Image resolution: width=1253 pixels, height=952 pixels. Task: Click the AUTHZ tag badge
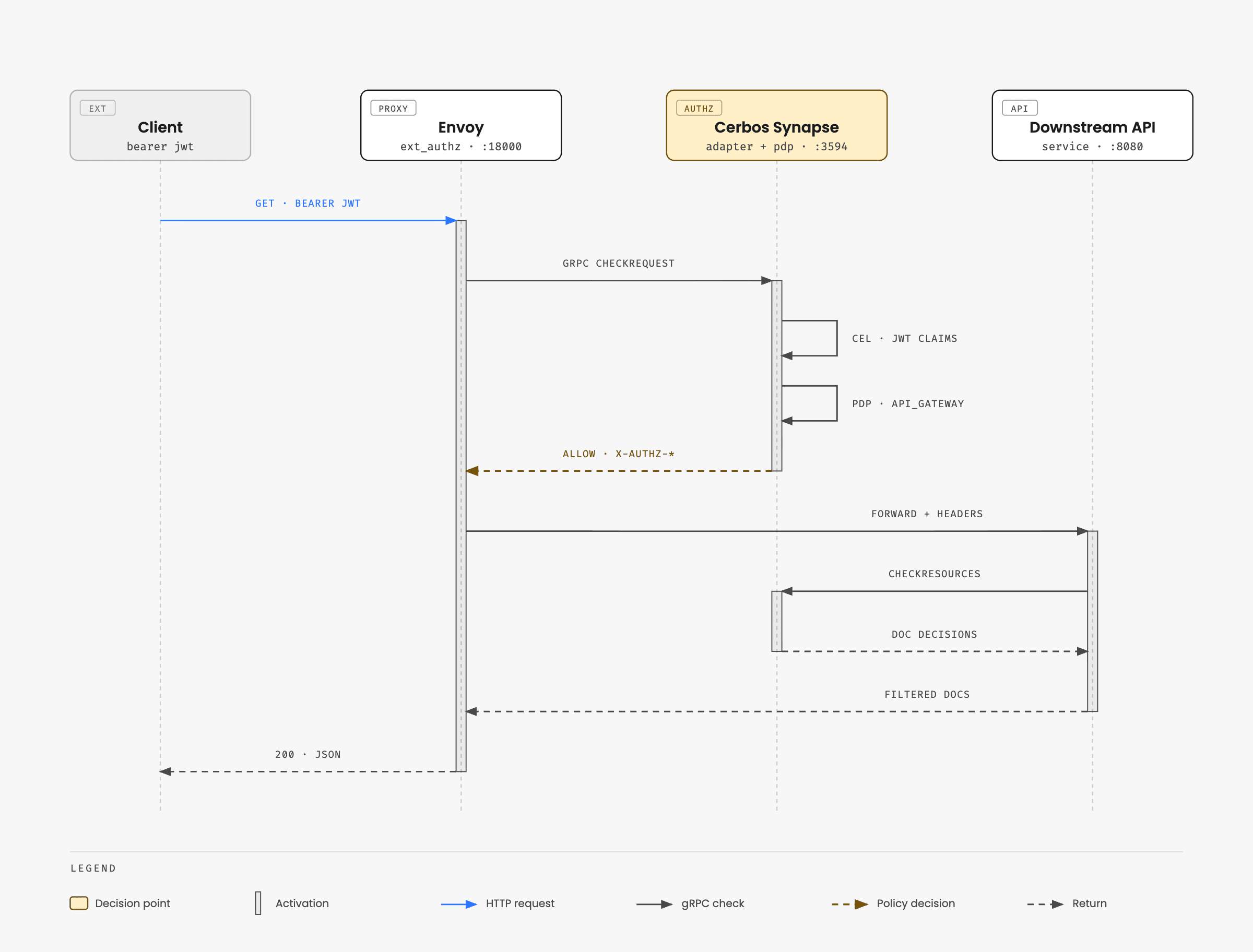pos(699,108)
